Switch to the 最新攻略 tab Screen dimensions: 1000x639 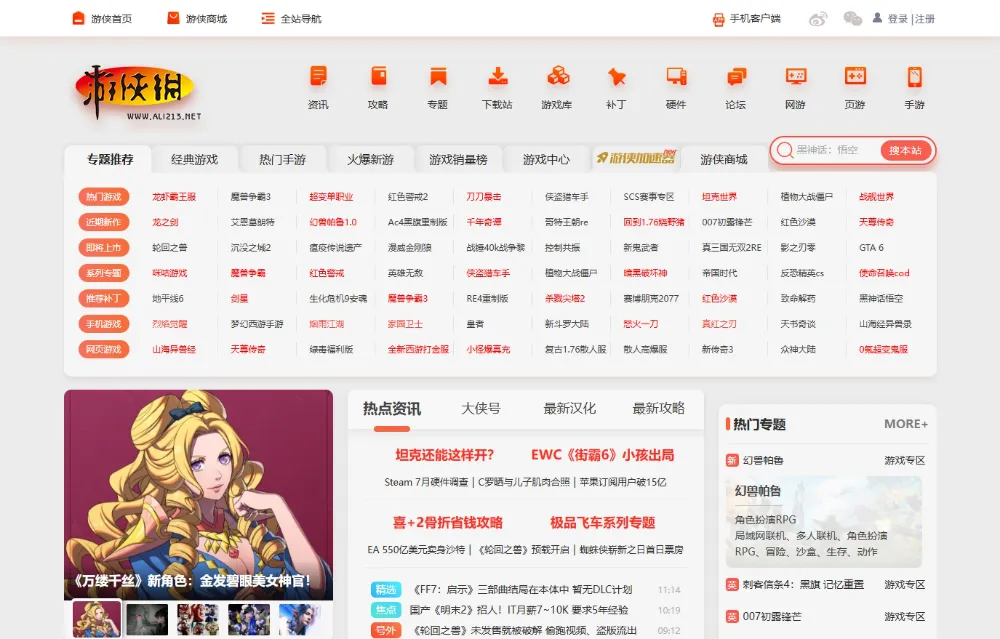pyautogui.click(x=658, y=409)
